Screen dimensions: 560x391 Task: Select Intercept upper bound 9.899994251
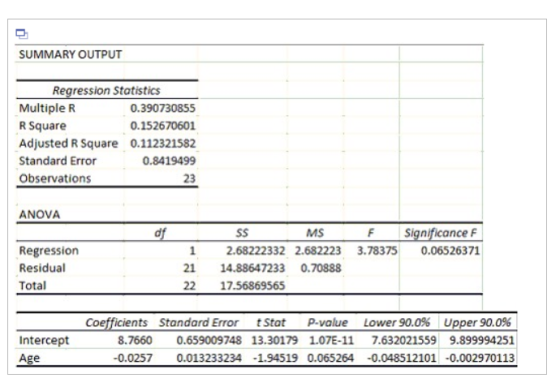click(482, 340)
